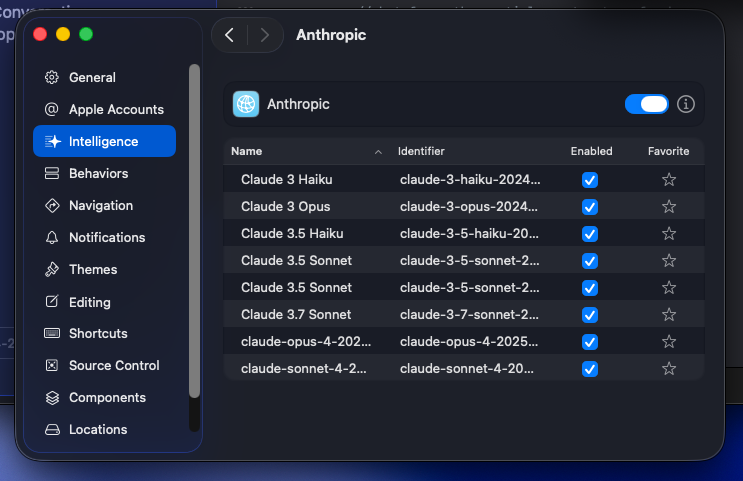Viewport: 743px width, 481px height.
Task: Uncheck Enabled for claude-opus-4 model
Action: point(590,342)
